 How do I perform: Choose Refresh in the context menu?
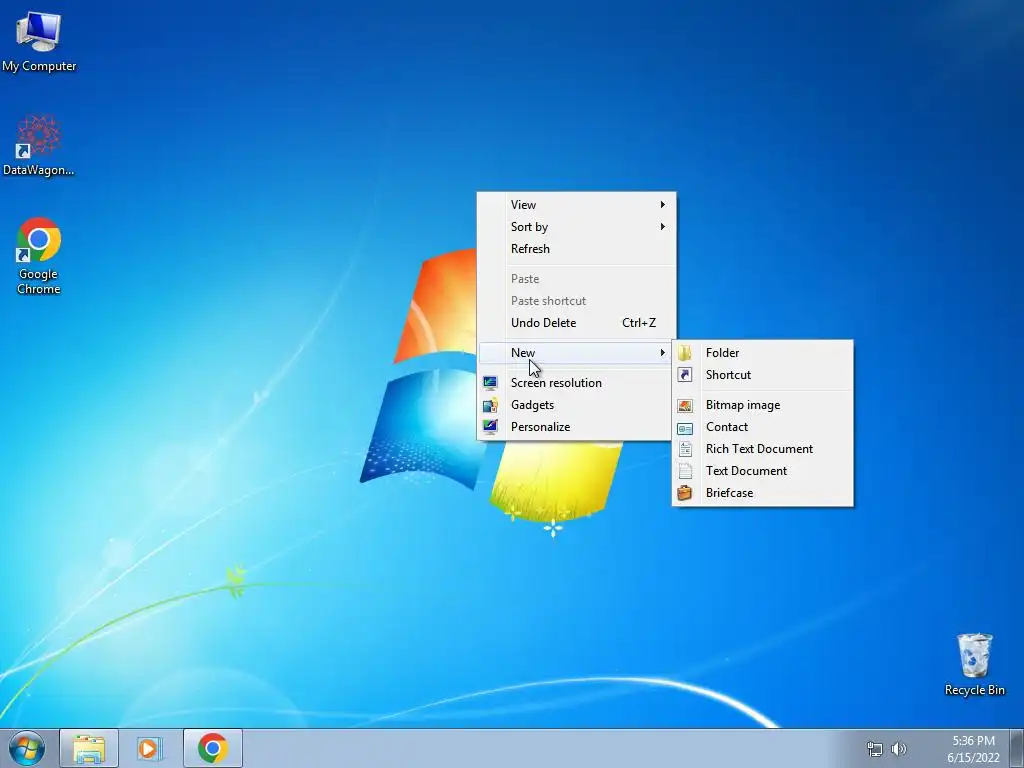[576, 249]
